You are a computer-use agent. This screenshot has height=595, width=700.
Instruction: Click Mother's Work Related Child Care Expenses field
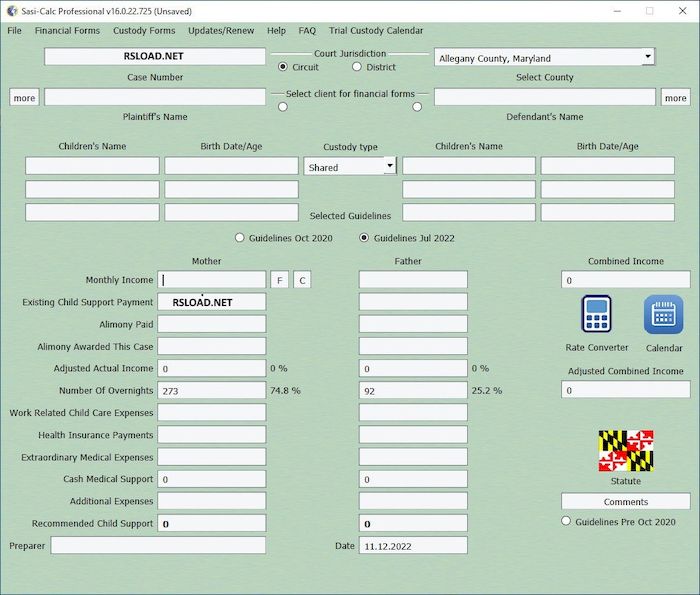click(x=212, y=412)
